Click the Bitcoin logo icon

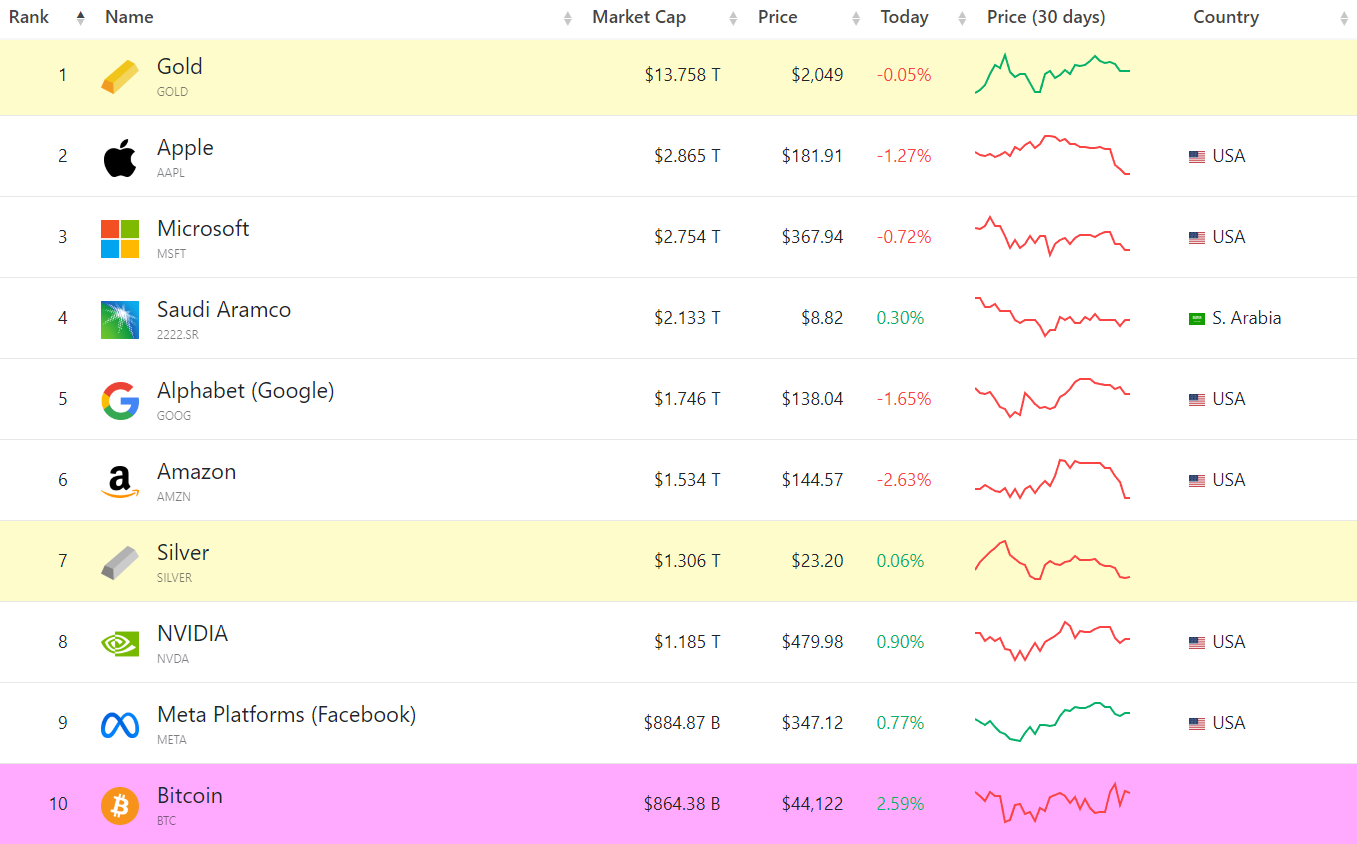[120, 805]
